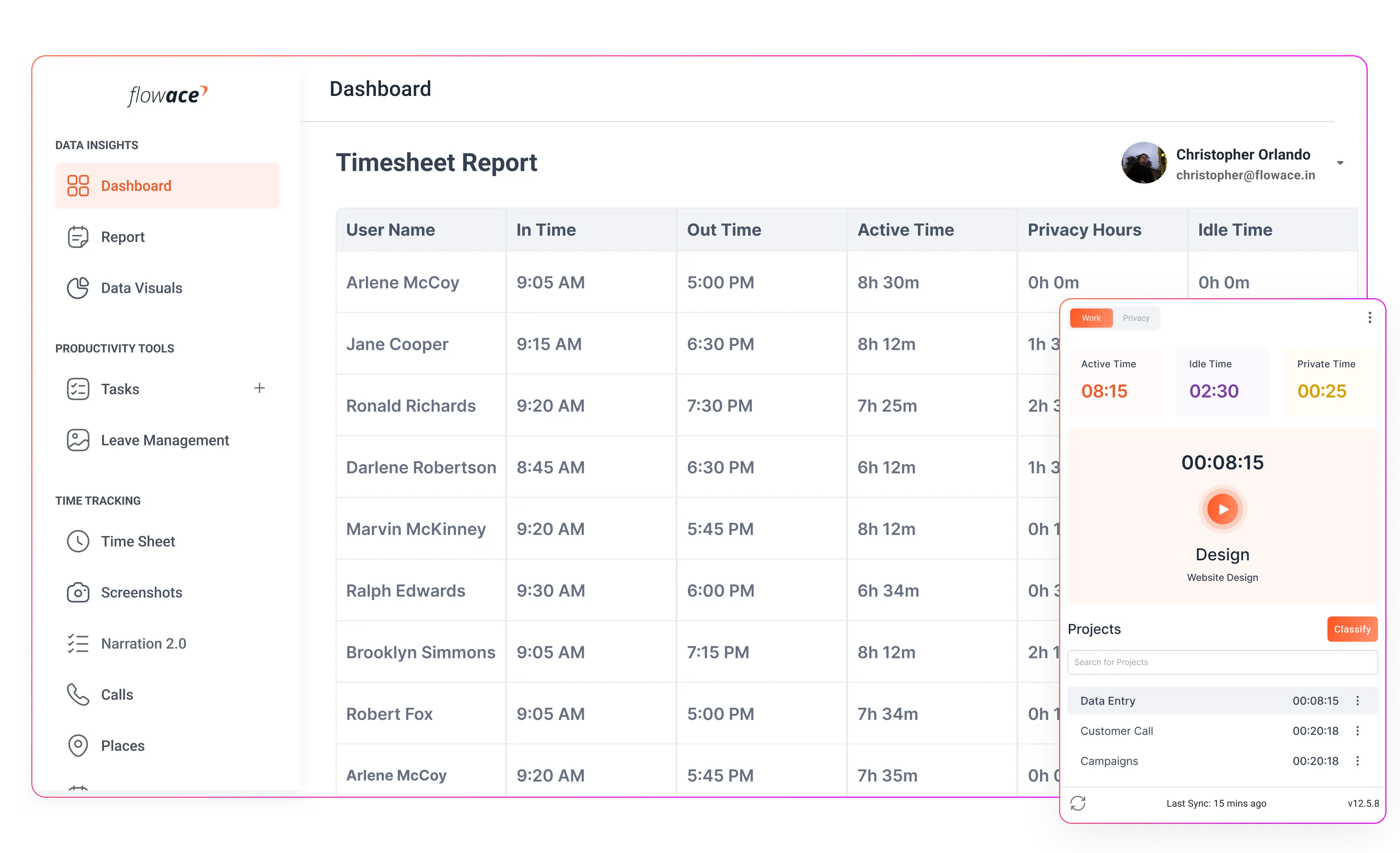Viewport: 1400px width, 853px height.
Task: Open options menu for Customer Call project
Action: click(x=1357, y=731)
